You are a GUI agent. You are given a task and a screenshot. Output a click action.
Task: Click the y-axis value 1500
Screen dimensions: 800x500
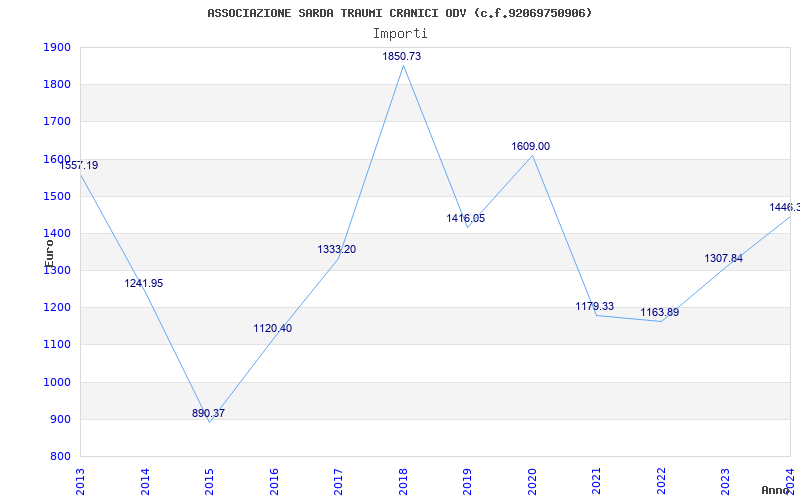coord(57,196)
